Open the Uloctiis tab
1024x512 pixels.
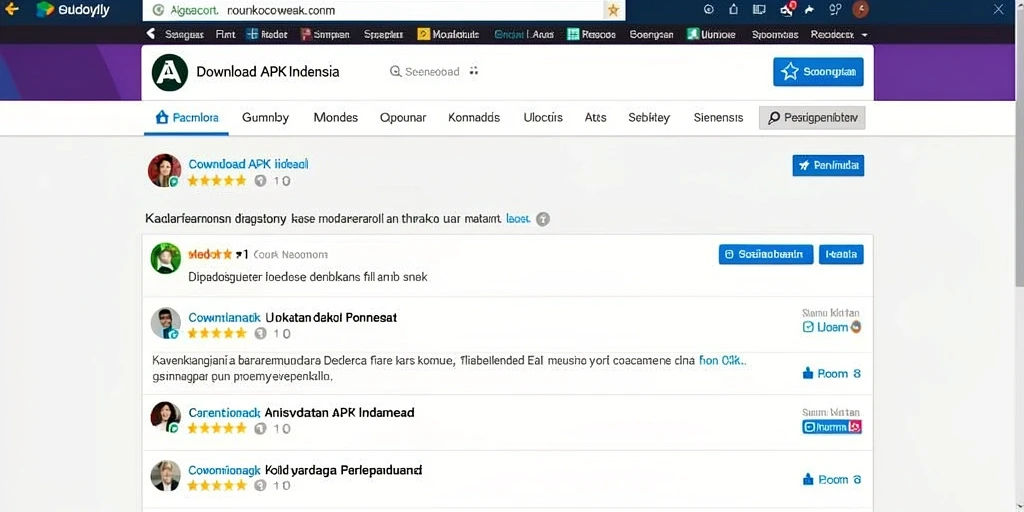pos(543,118)
